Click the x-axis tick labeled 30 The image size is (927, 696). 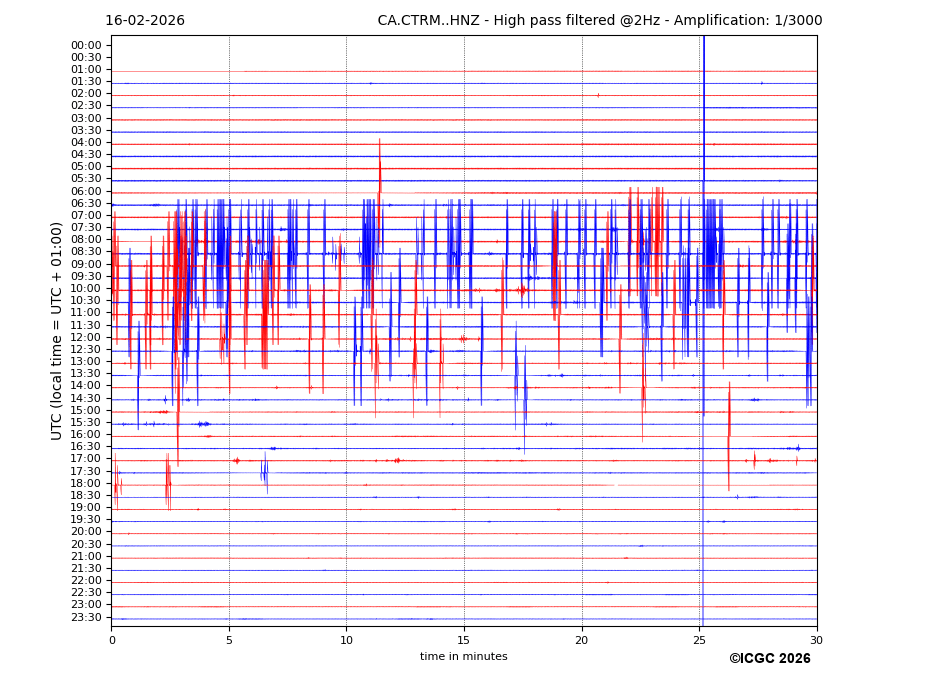pyautogui.click(x=817, y=640)
